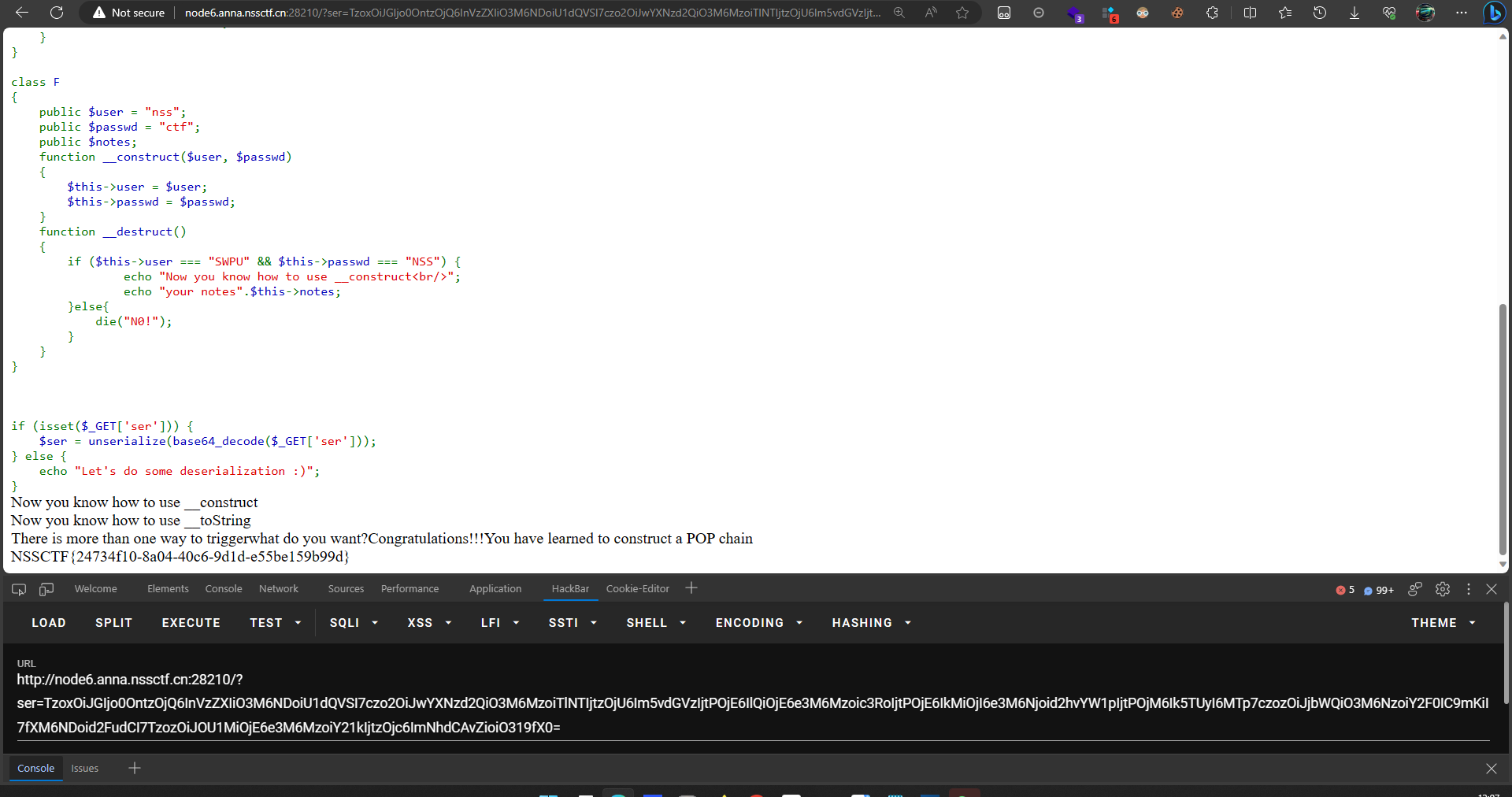Open the glasses face extension icon
The height and width of the screenshot is (797, 1512).
pyautogui.click(x=1143, y=13)
